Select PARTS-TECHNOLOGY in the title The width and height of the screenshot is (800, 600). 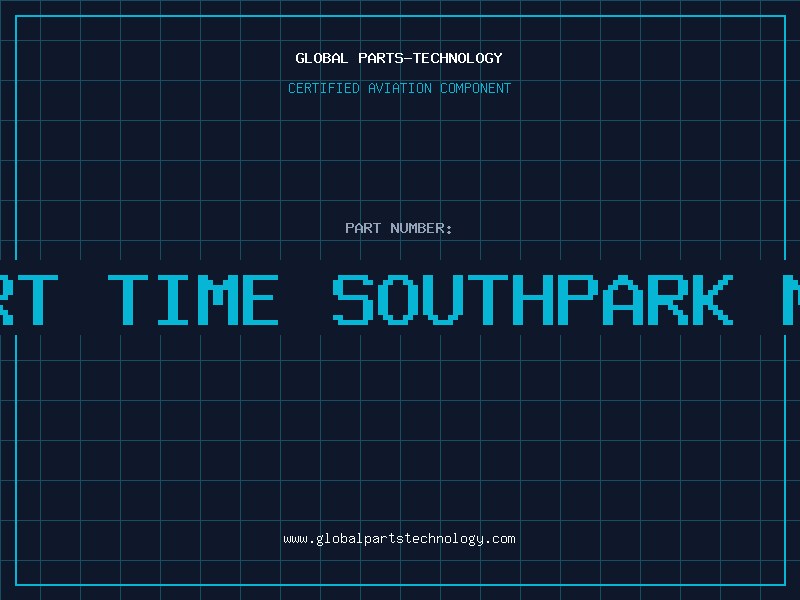coord(431,58)
